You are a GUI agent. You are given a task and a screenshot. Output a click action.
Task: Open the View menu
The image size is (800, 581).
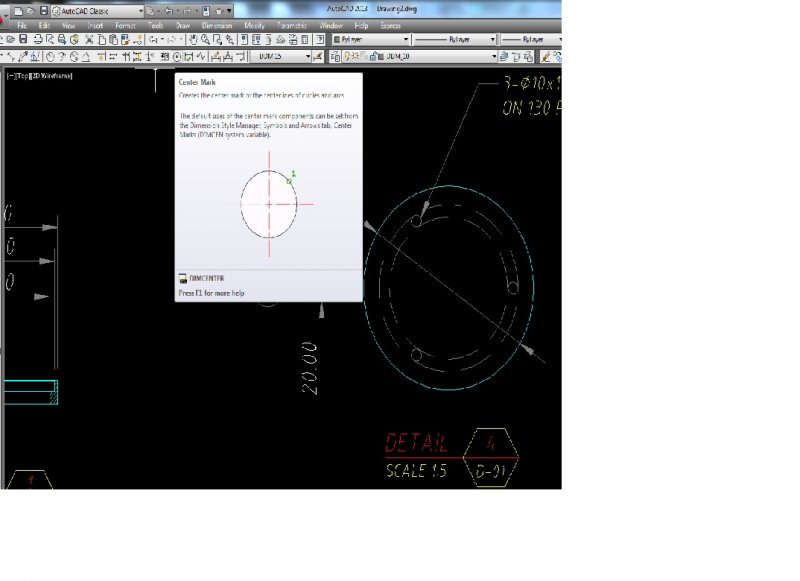click(68, 26)
